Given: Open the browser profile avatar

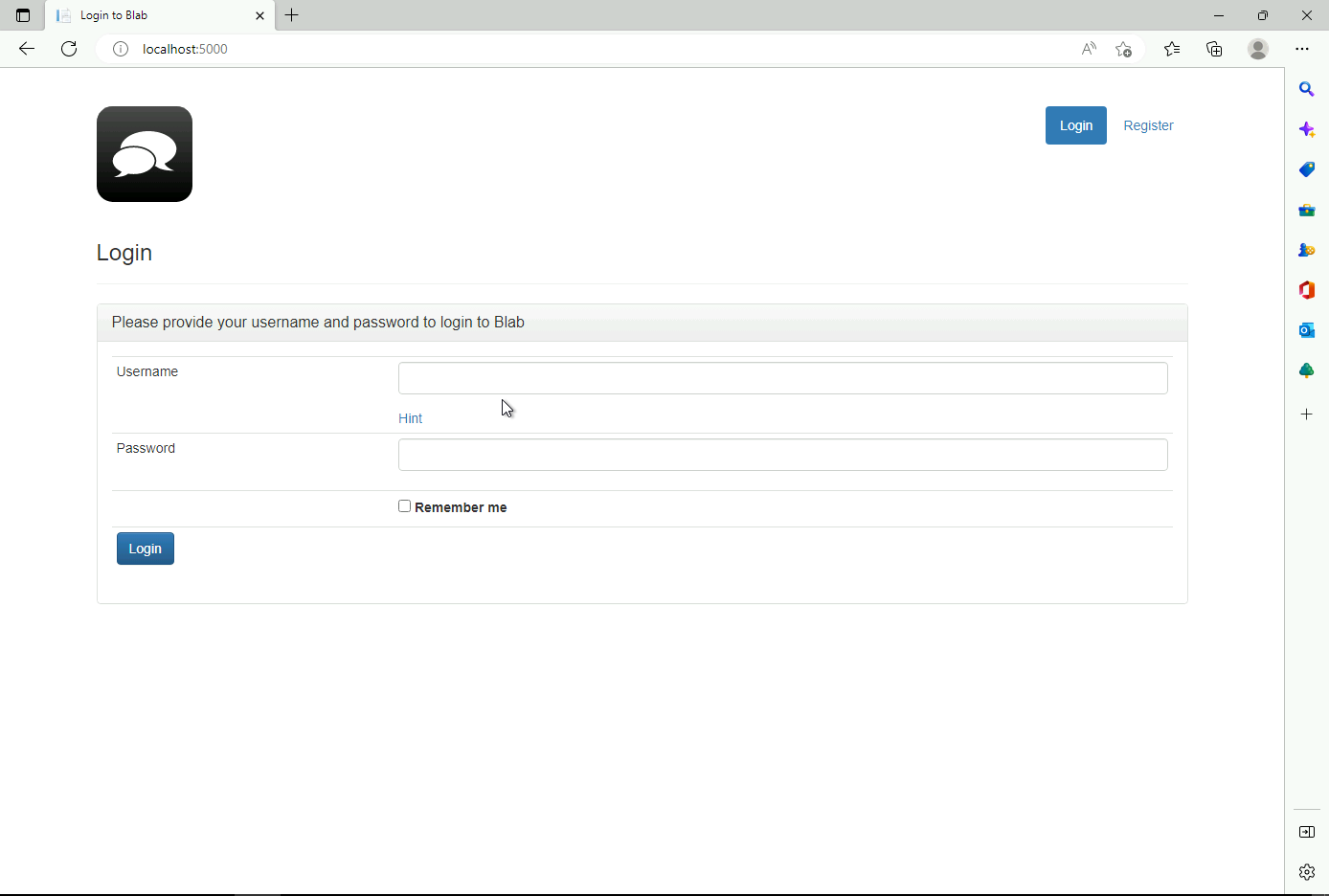Looking at the screenshot, I should tap(1258, 49).
